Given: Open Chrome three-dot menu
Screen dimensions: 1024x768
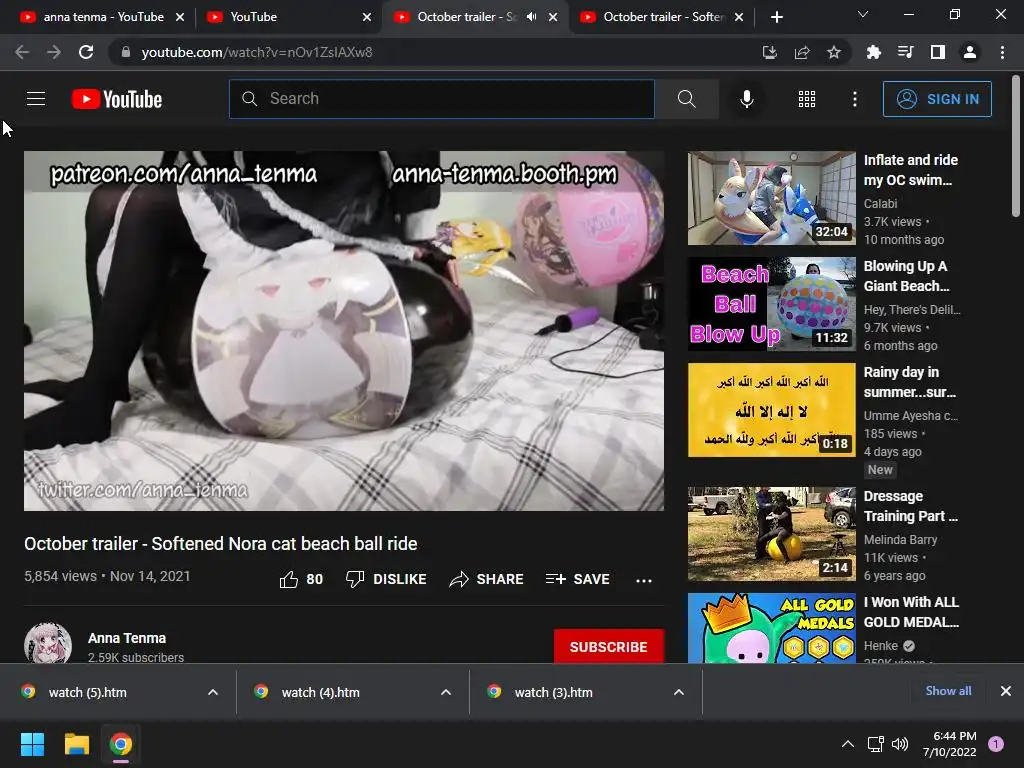Looking at the screenshot, I should click(x=1002, y=52).
